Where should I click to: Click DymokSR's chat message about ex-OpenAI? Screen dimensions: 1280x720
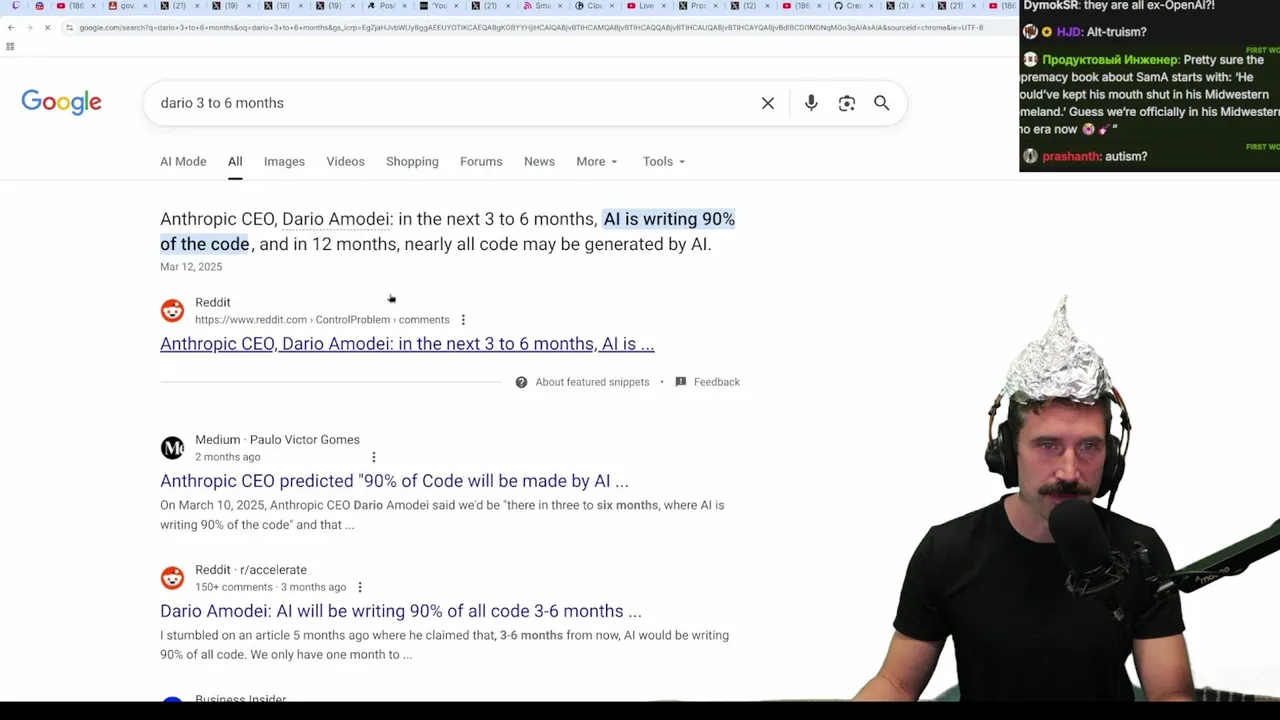[1119, 6]
